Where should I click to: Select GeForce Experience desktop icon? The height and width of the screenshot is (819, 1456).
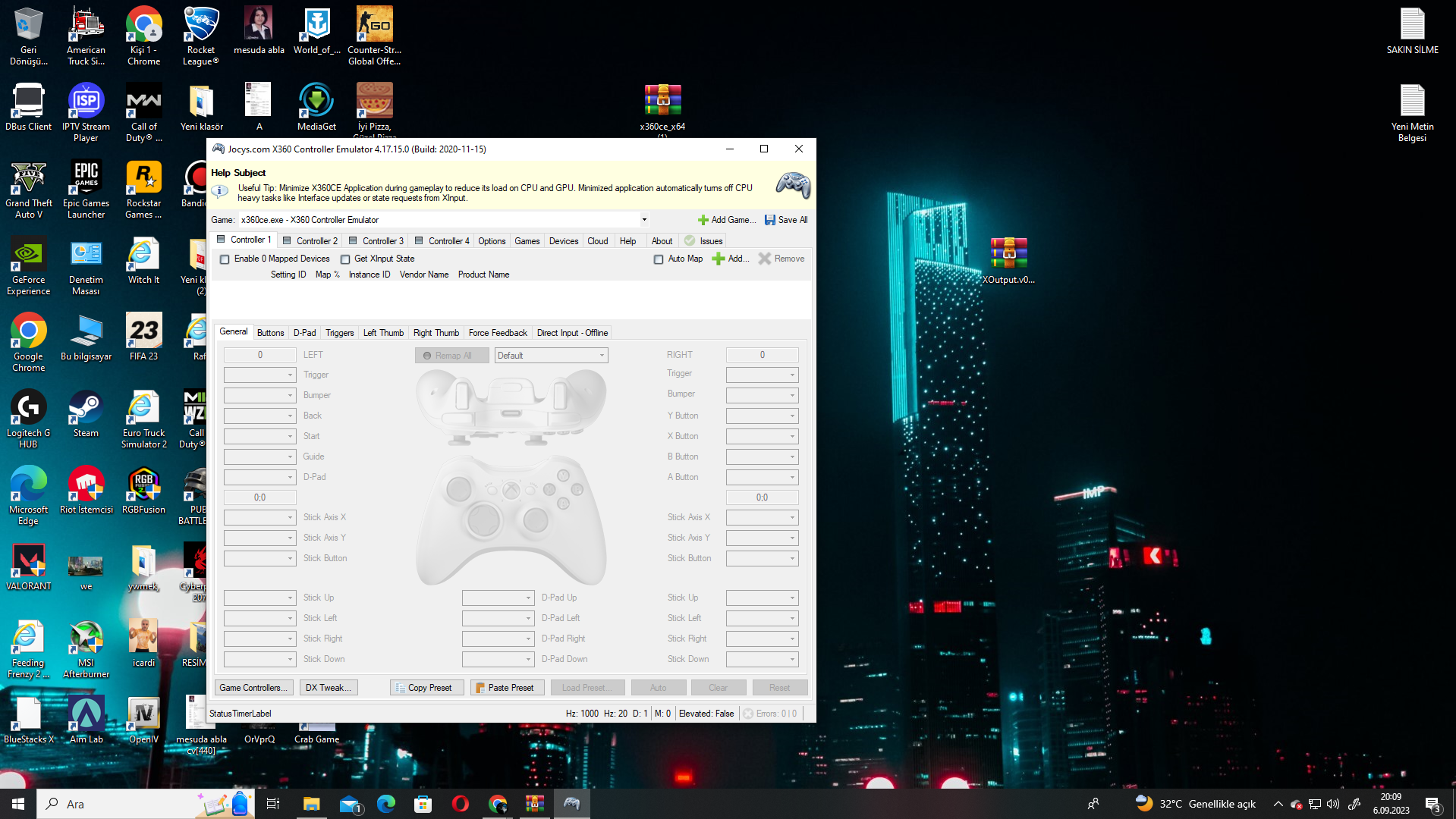28,265
